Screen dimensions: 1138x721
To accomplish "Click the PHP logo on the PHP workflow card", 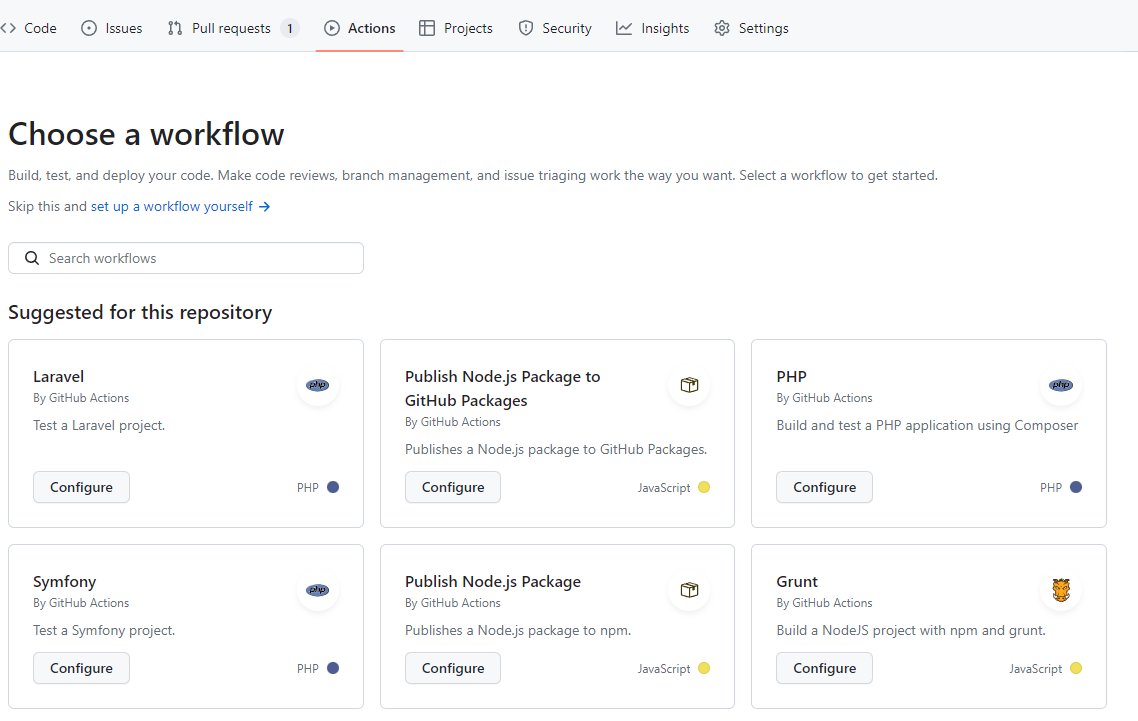I will [x=1061, y=385].
